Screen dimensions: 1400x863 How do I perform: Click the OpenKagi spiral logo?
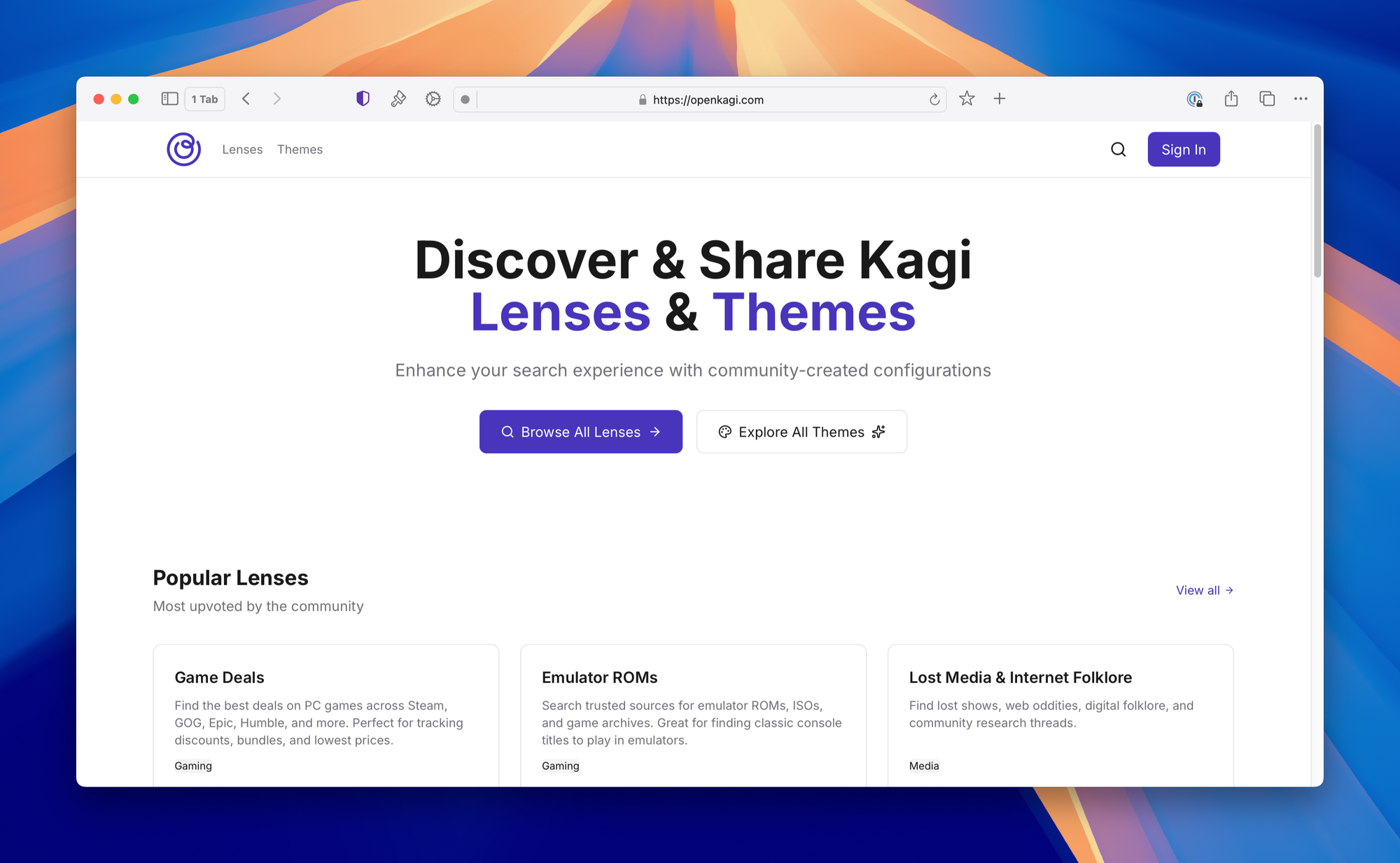pyautogui.click(x=183, y=149)
